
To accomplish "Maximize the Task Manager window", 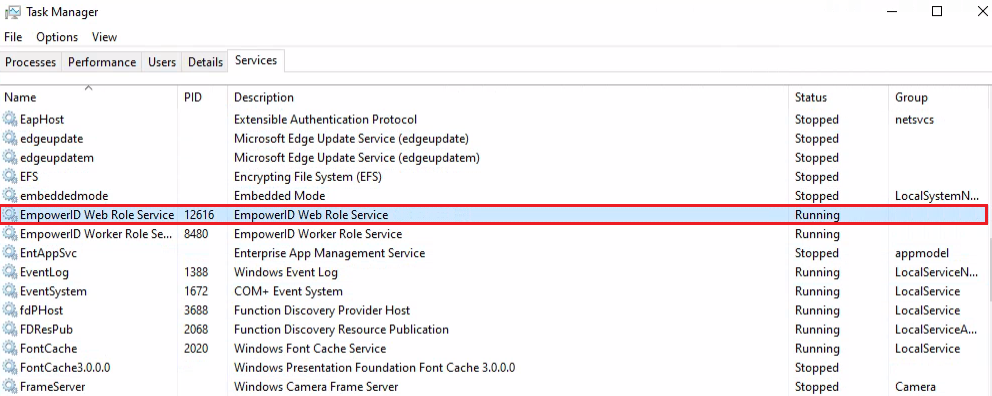I will click(938, 11).
